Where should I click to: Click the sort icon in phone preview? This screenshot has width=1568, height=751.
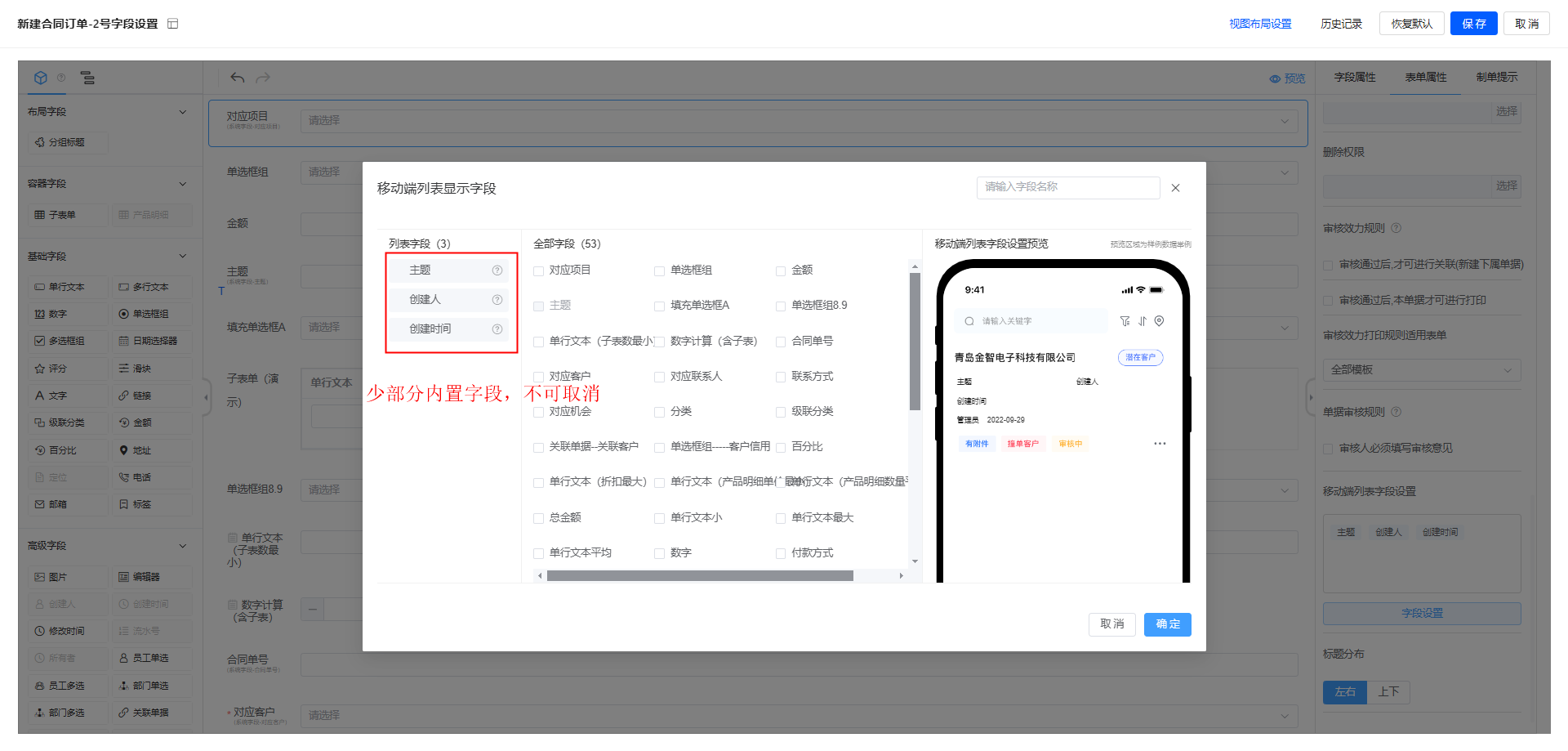(x=1142, y=321)
